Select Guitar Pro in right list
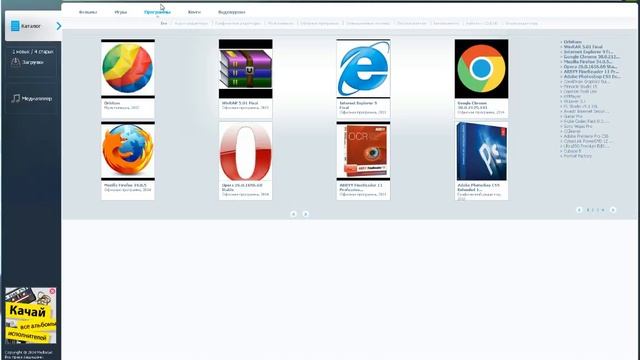The image size is (640, 360). pyautogui.click(x=572, y=116)
